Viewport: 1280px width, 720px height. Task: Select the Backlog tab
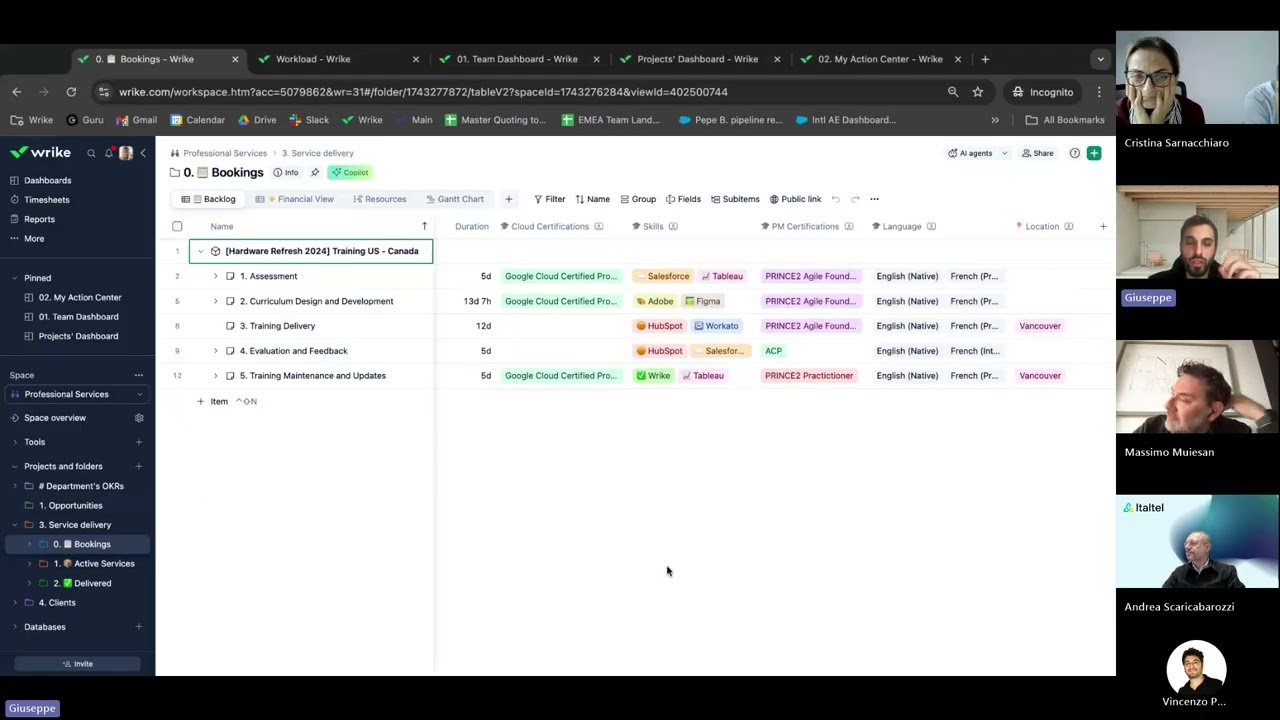pos(208,199)
